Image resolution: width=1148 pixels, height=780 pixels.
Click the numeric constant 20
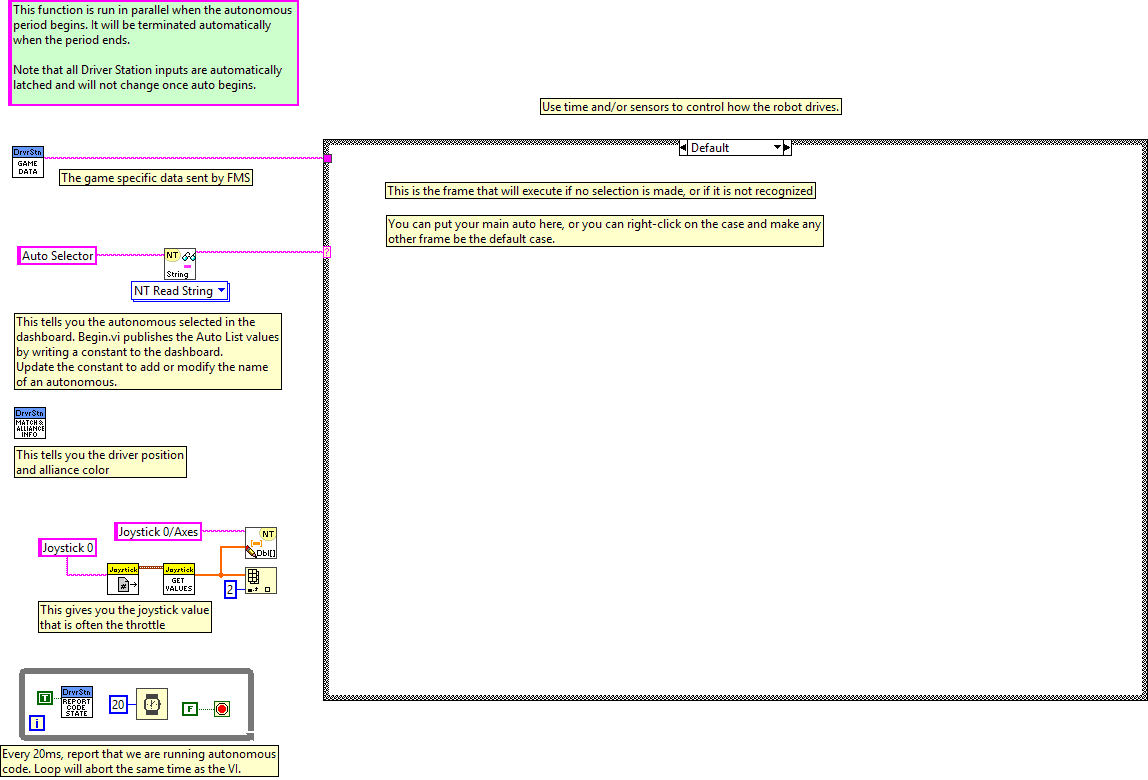coord(119,704)
